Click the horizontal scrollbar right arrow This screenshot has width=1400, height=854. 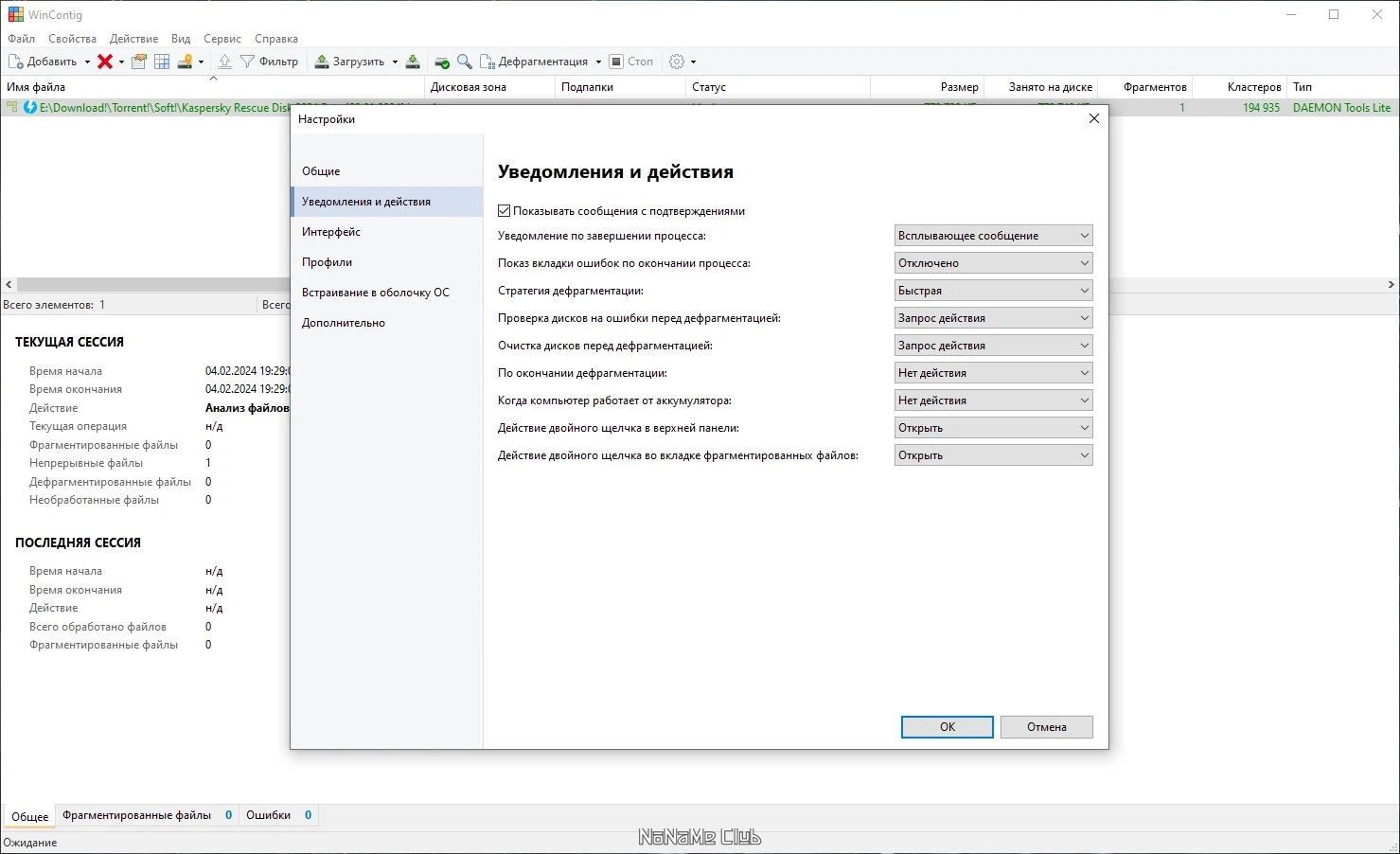(x=1391, y=285)
